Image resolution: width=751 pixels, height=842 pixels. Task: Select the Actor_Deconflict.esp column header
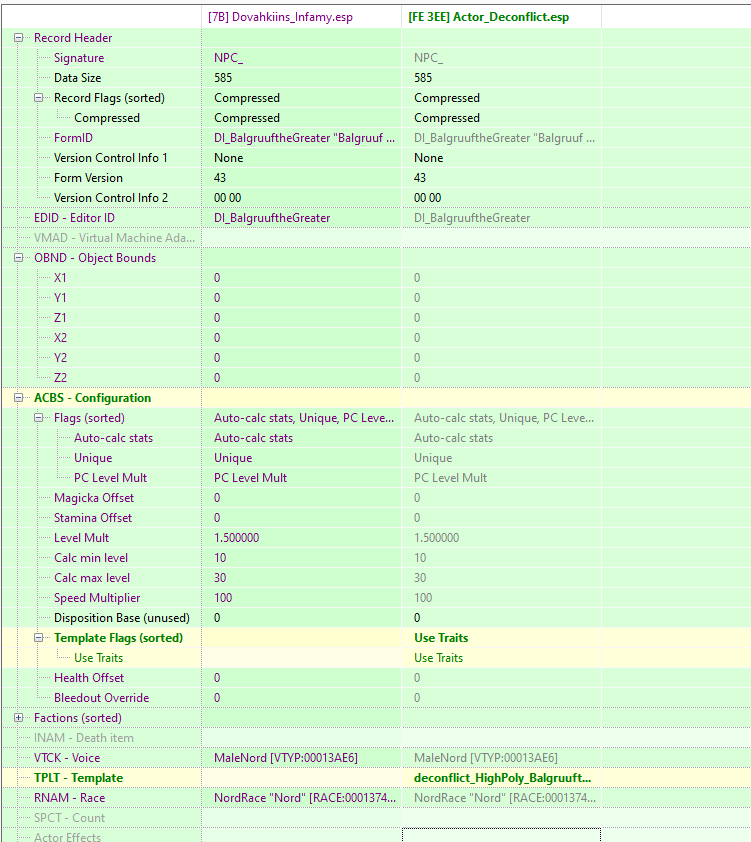(501, 17)
